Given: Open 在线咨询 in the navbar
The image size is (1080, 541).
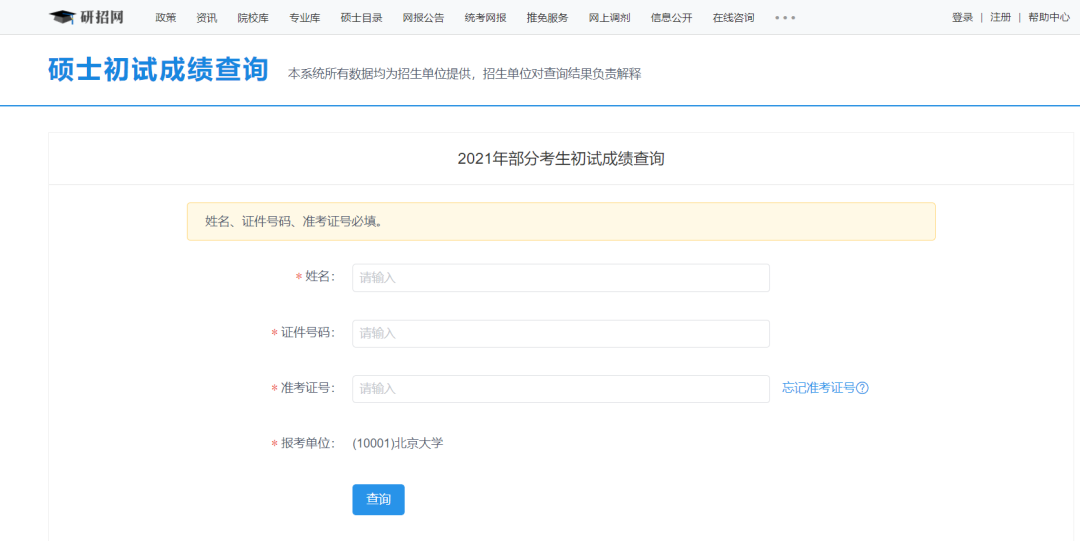Looking at the screenshot, I should (733, 18).
